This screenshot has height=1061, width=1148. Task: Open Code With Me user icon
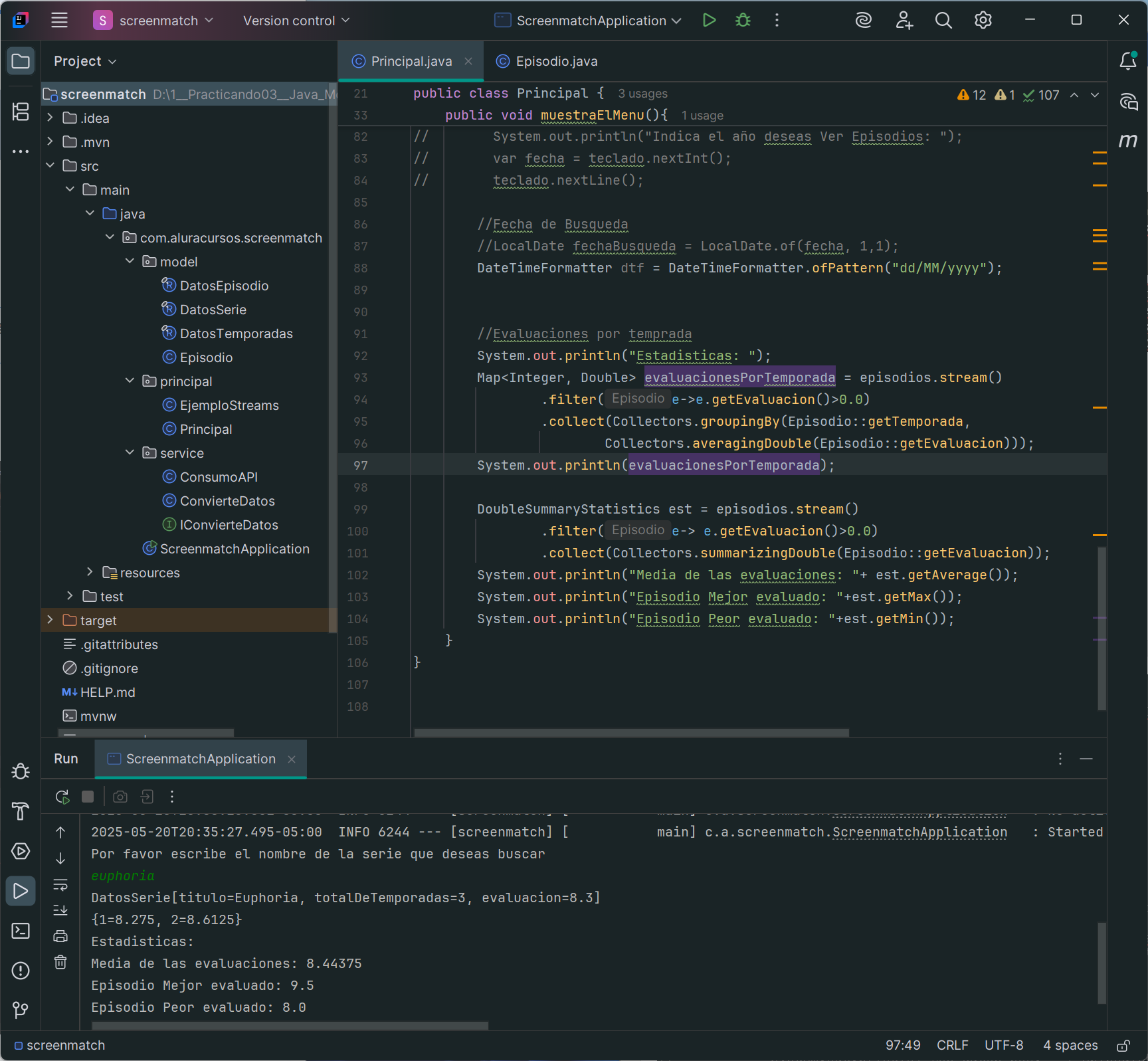point(904,21)
